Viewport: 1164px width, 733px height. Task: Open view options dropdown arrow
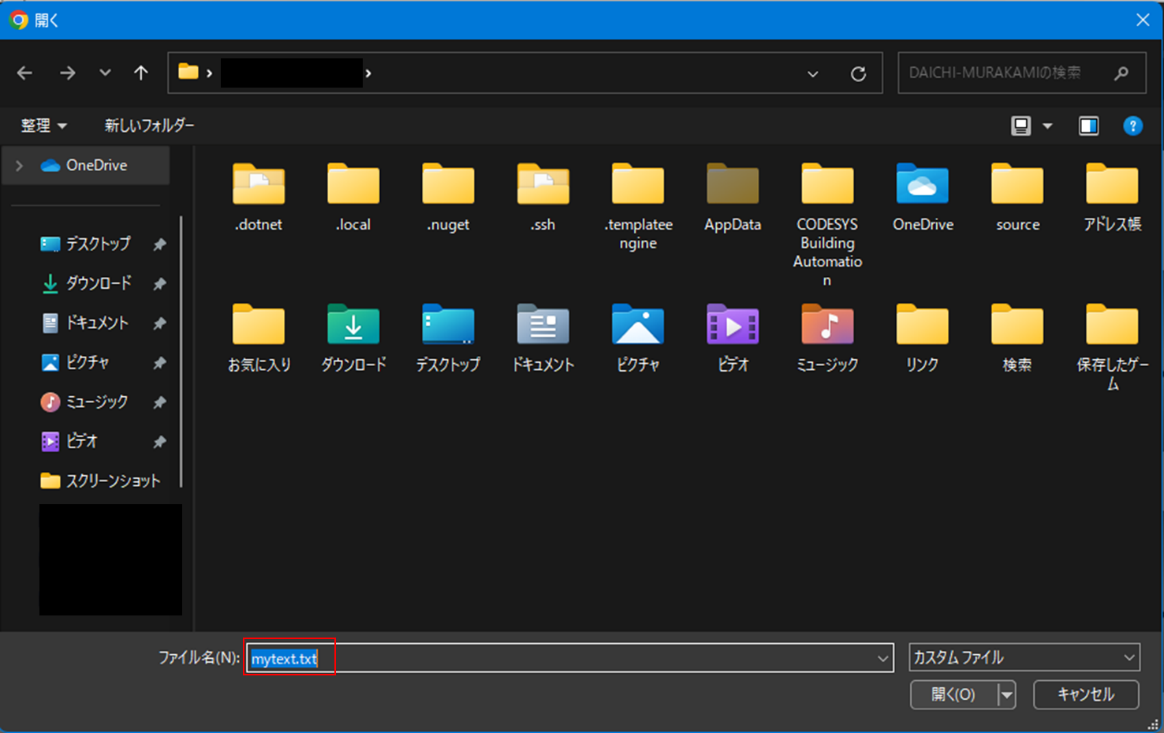pyautogui.click(x=1047, y=126)
